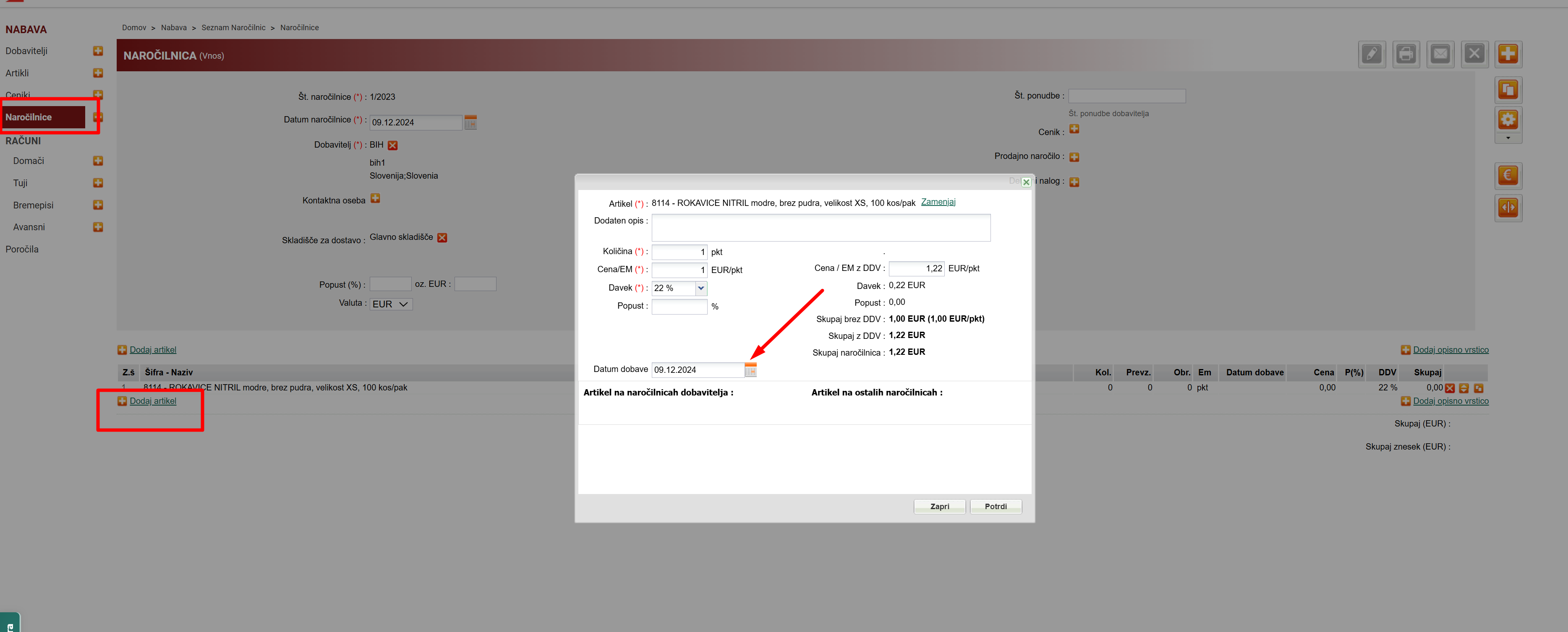The image size is (1568, 632).
Task: Remove the BIH supplier with red X
Action: (392, 146)
